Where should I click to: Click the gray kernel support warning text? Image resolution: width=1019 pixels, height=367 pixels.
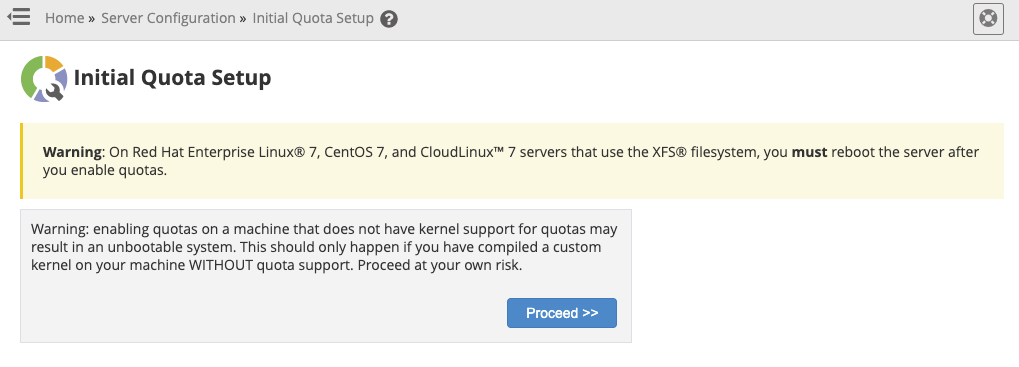(324, 247)
